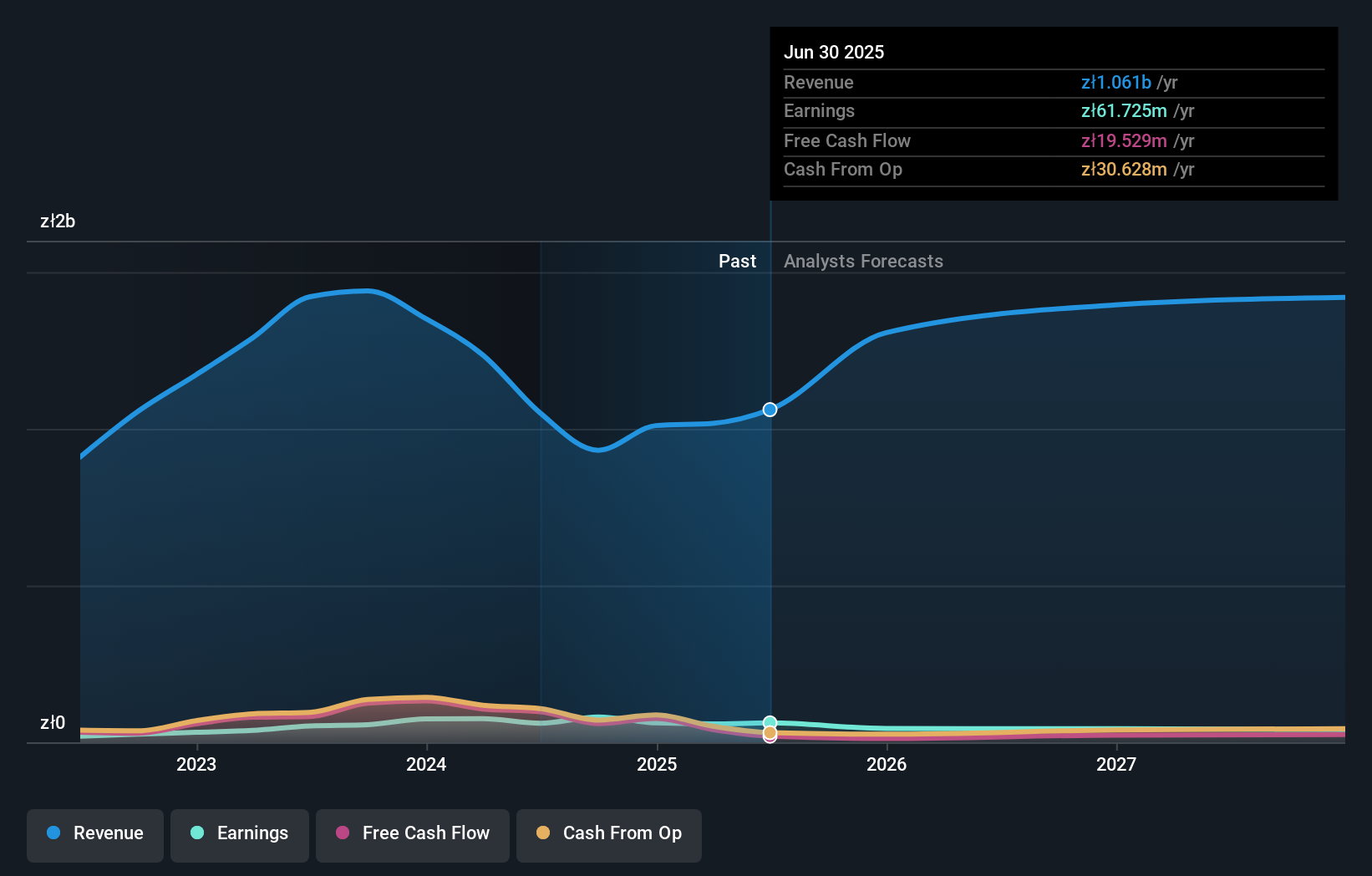Toggle the Earnings series off

click(x=239, y=835)
